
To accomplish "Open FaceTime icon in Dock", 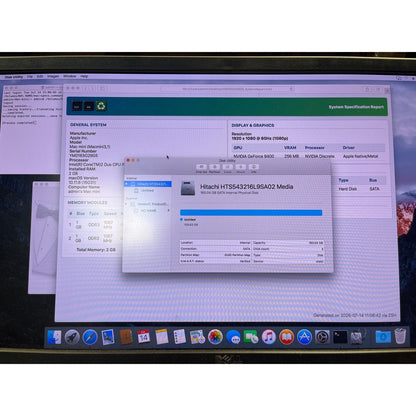I will tap(251, 337).
